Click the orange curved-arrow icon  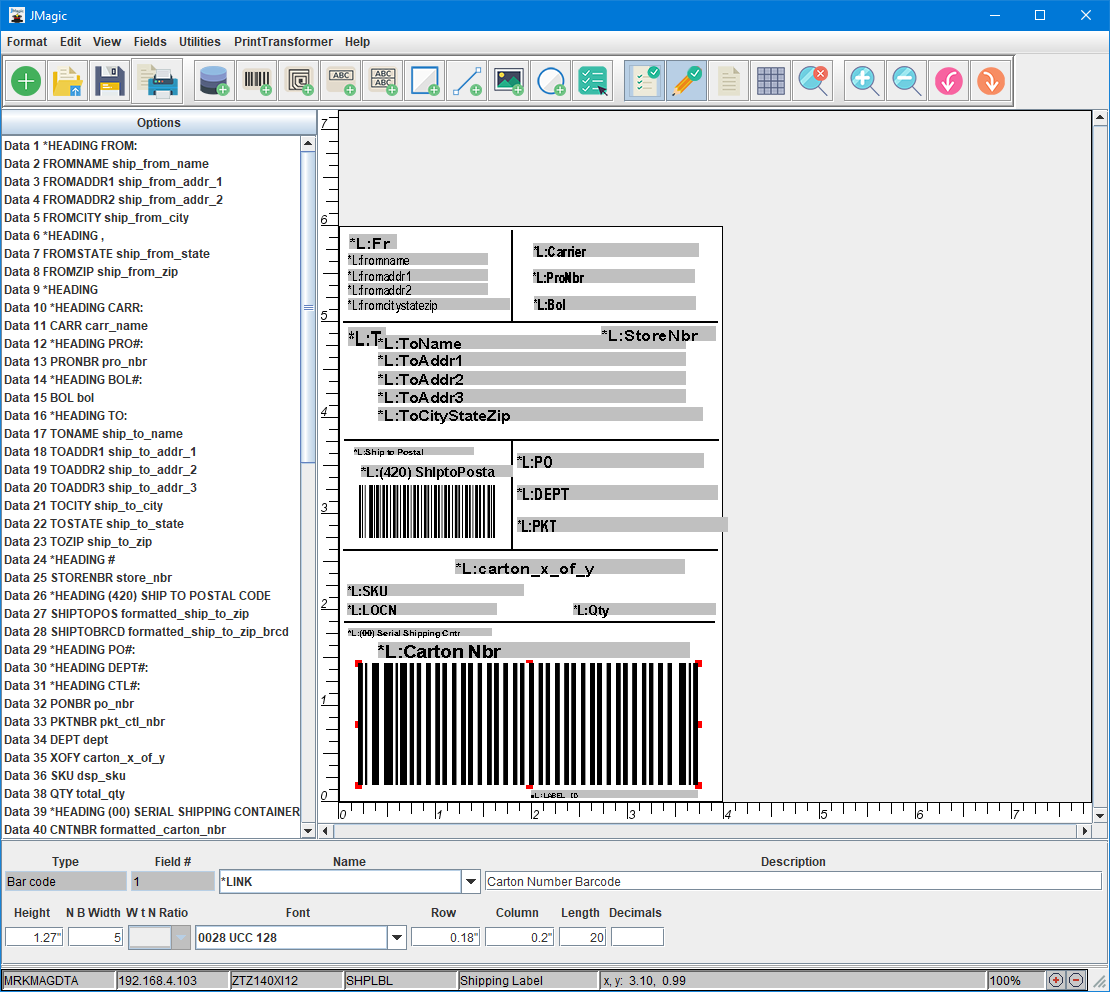991,81
